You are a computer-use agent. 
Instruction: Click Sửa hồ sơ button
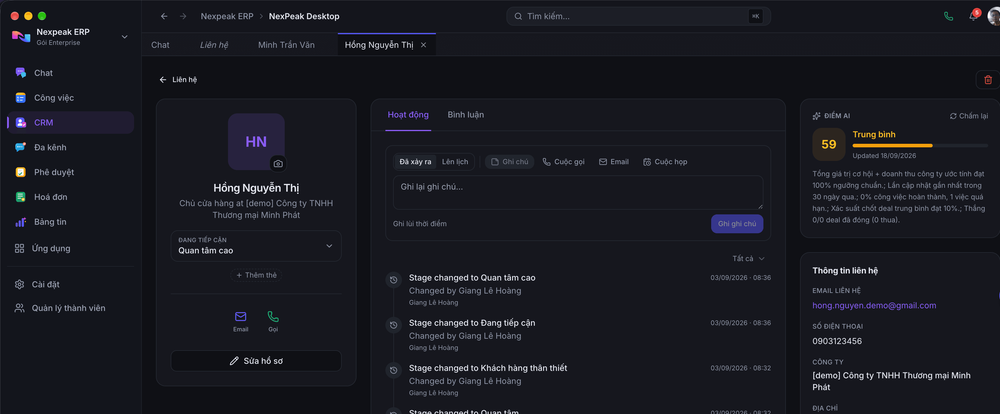coord(256,361)
